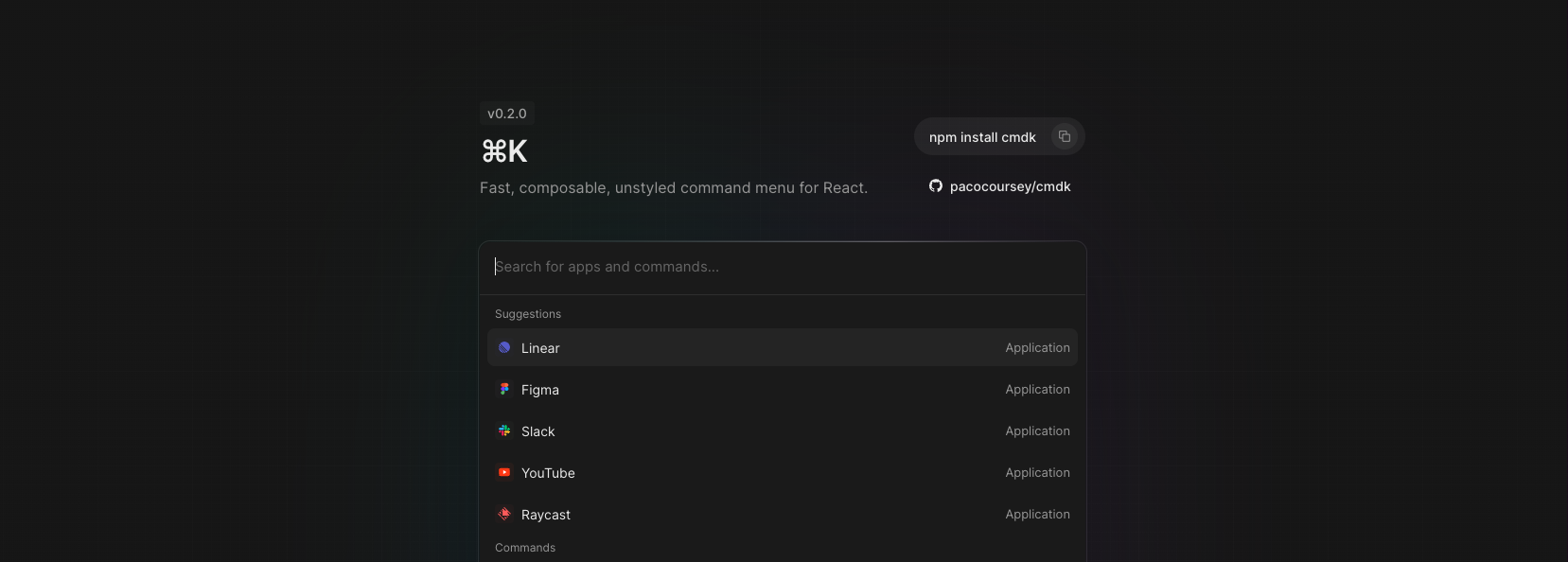Click the Suggestions group label
Image resolution: width=1568 pixels, height=562 pixels.
528,314
